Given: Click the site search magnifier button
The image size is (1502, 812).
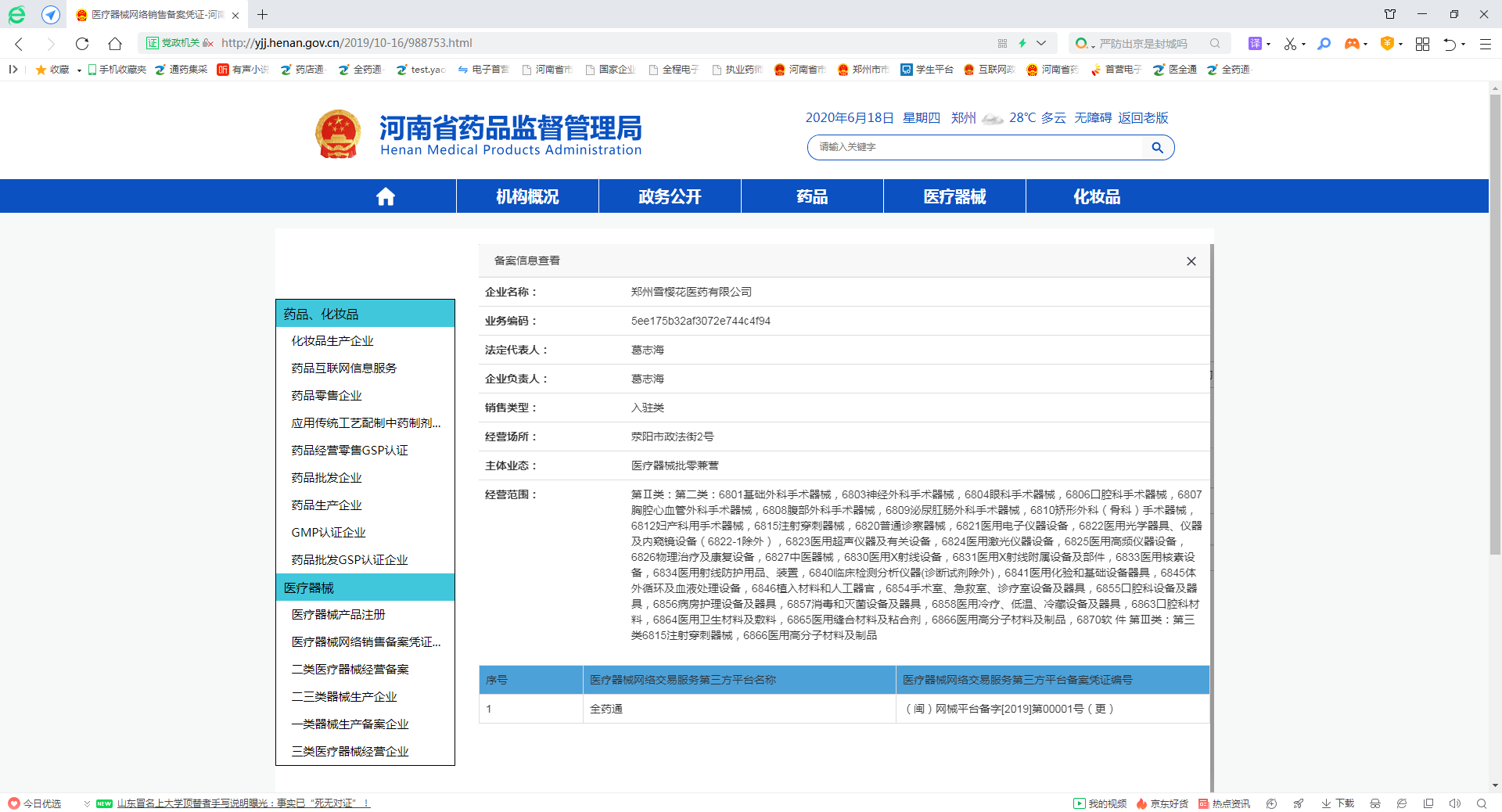Looking at the screenshot, I should tap(1157, 147).
